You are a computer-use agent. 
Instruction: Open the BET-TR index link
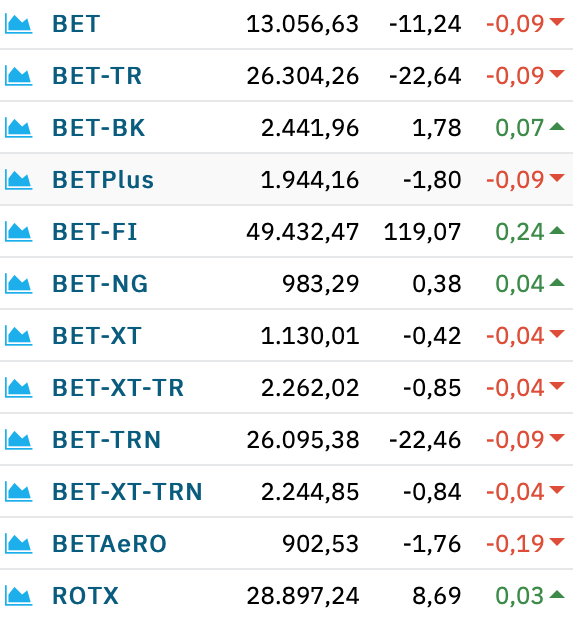(97, 76)
